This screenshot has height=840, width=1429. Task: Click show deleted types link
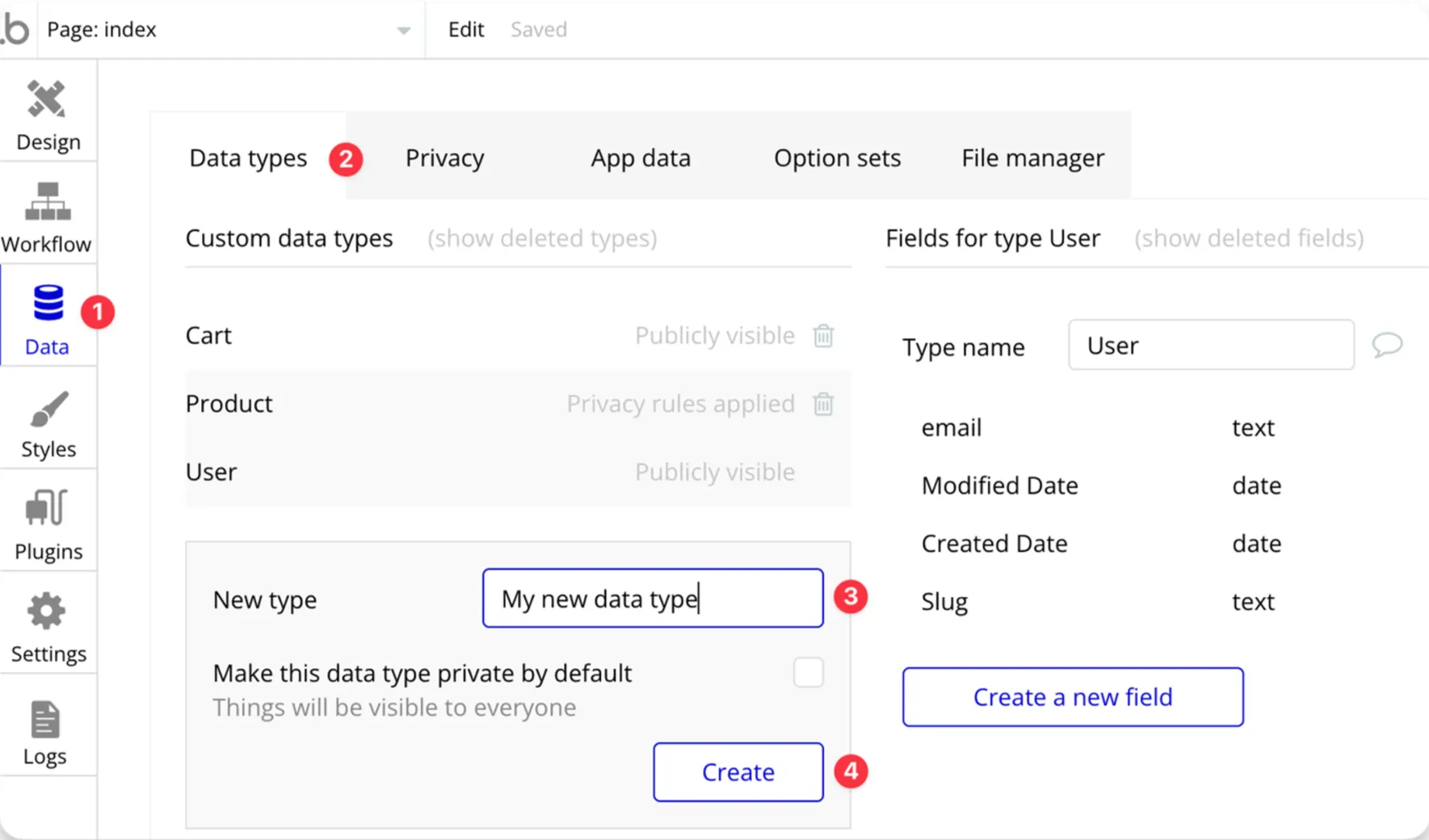point(542,238)
